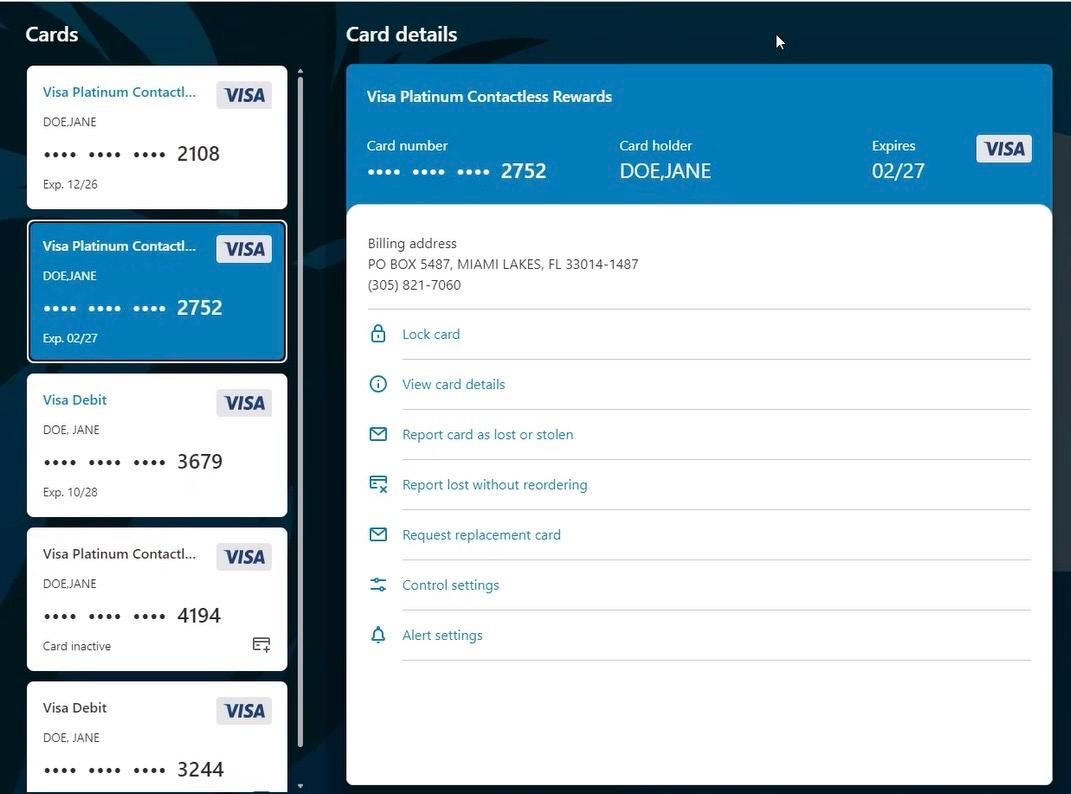Image resolution: width=1071 pixels, height=794 pixels.
Task: Click the envelope icon for Report lost or stolen
Action: tap(378, 434)
